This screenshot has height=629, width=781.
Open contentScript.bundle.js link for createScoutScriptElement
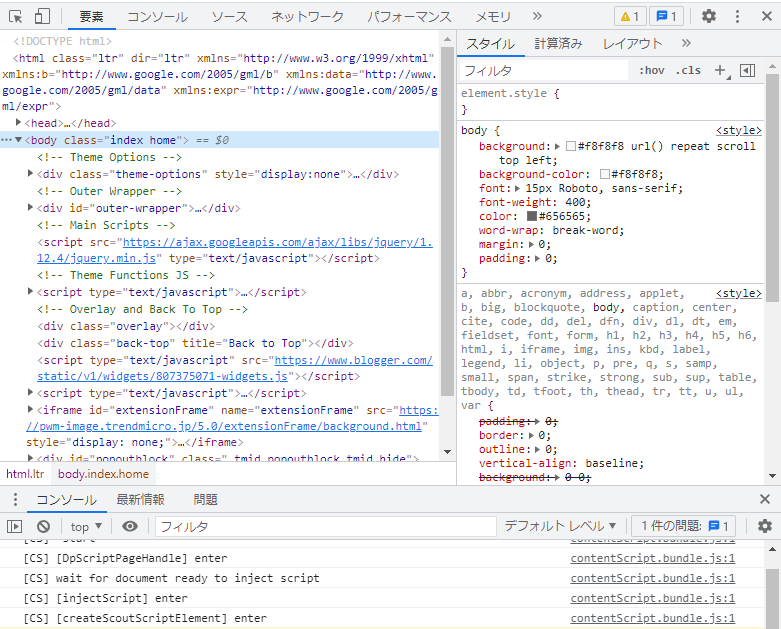point(652,618)
